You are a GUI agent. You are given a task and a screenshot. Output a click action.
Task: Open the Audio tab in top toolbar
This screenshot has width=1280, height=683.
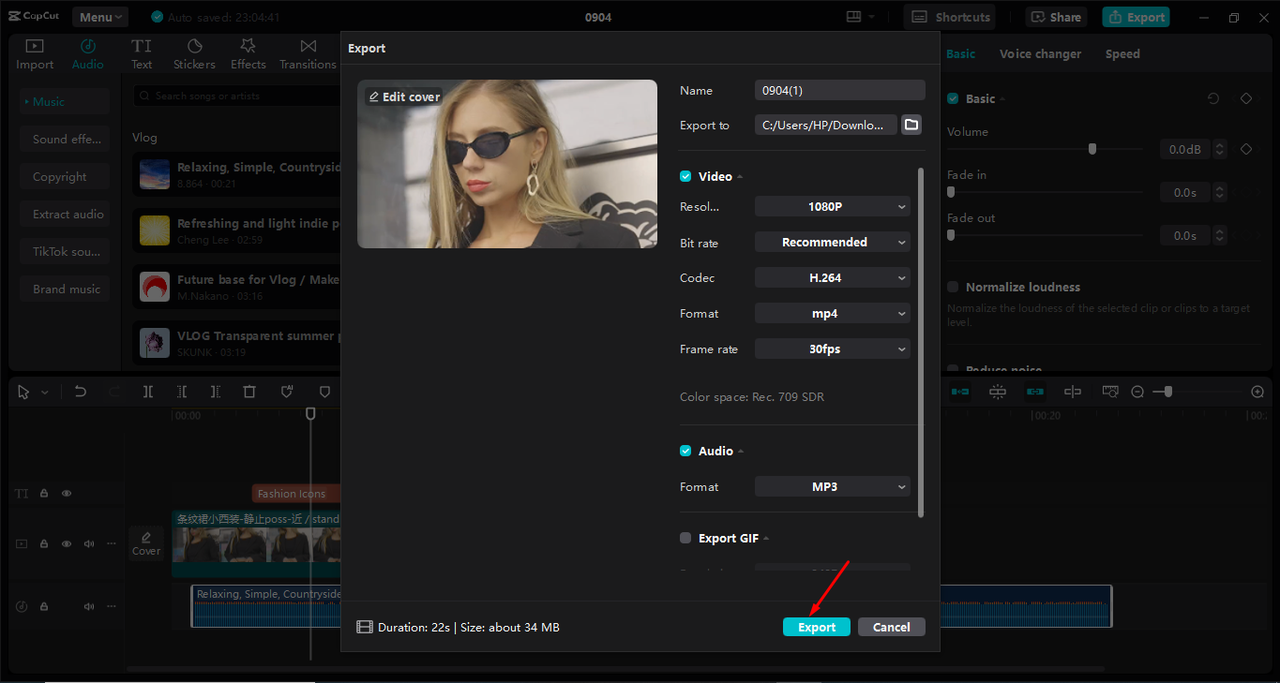pyautogui.click(x=87, y=54)
